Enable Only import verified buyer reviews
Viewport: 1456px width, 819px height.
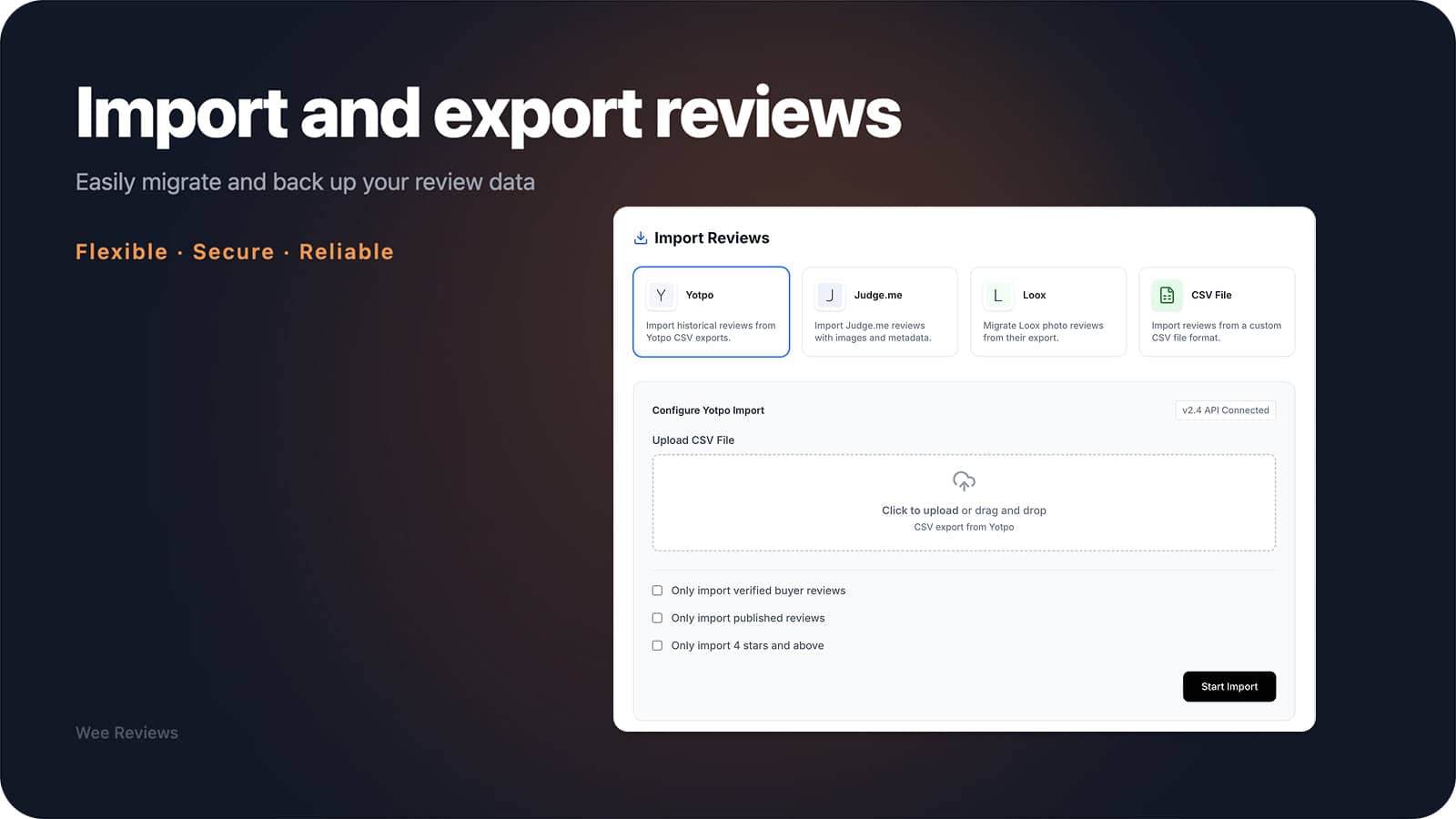coord(657,591)
